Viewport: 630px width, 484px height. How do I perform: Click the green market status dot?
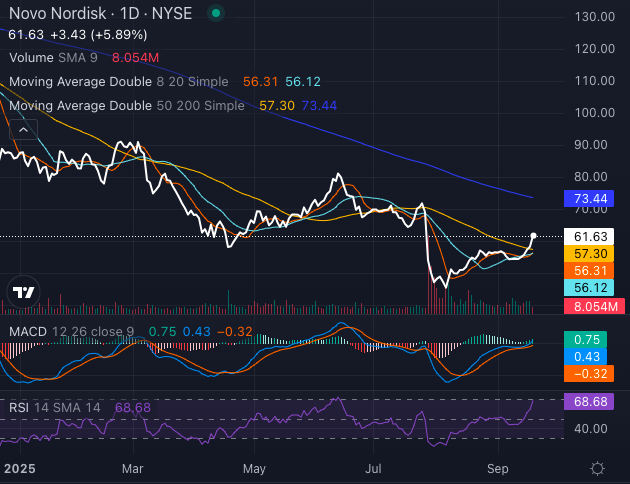coord(216,13)
